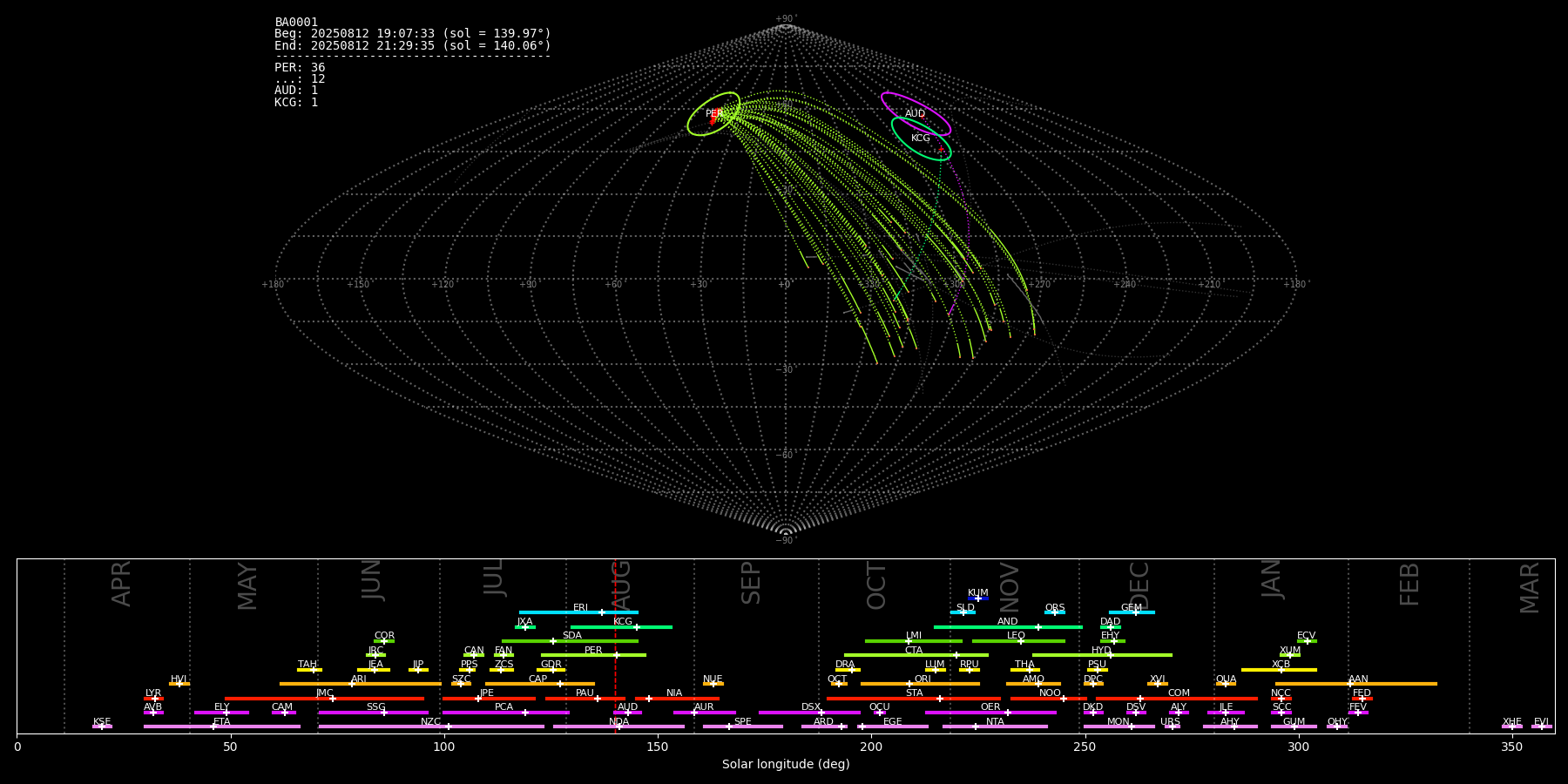Click the −90° bottom pole label

tap(786, 541)
